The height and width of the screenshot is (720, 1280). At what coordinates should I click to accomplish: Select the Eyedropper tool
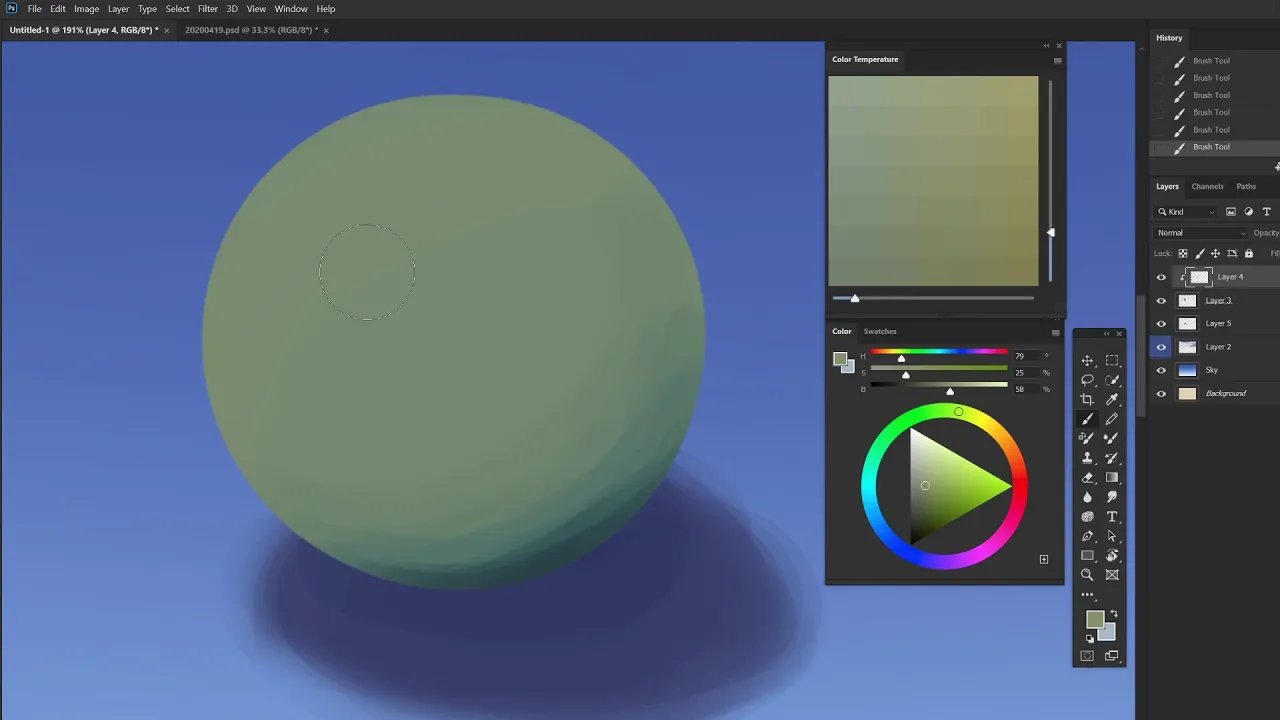tap(1112, 399)
